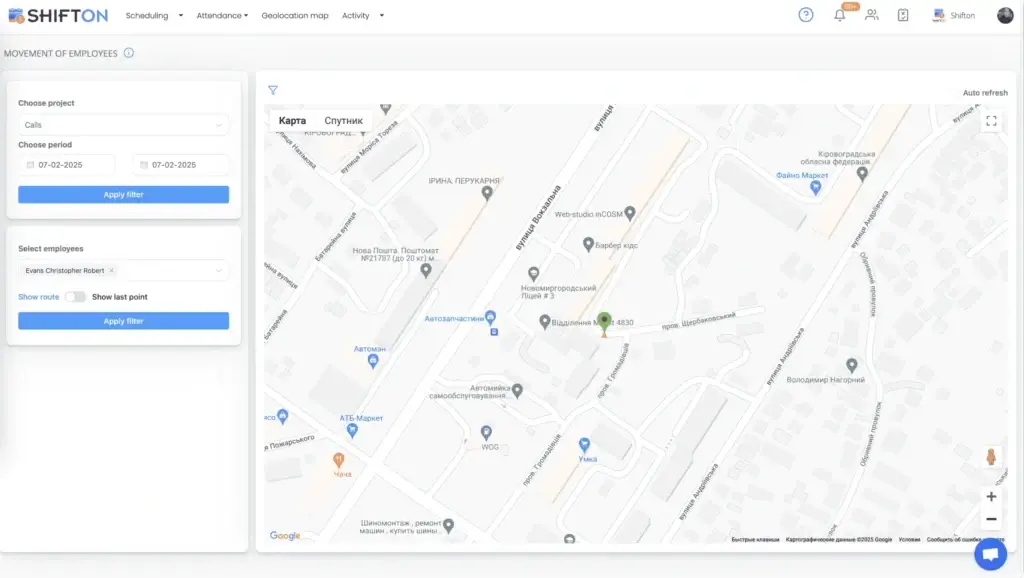Click the map zoom out minus button
Screen dimensions: 1024x578
(991, 519)
